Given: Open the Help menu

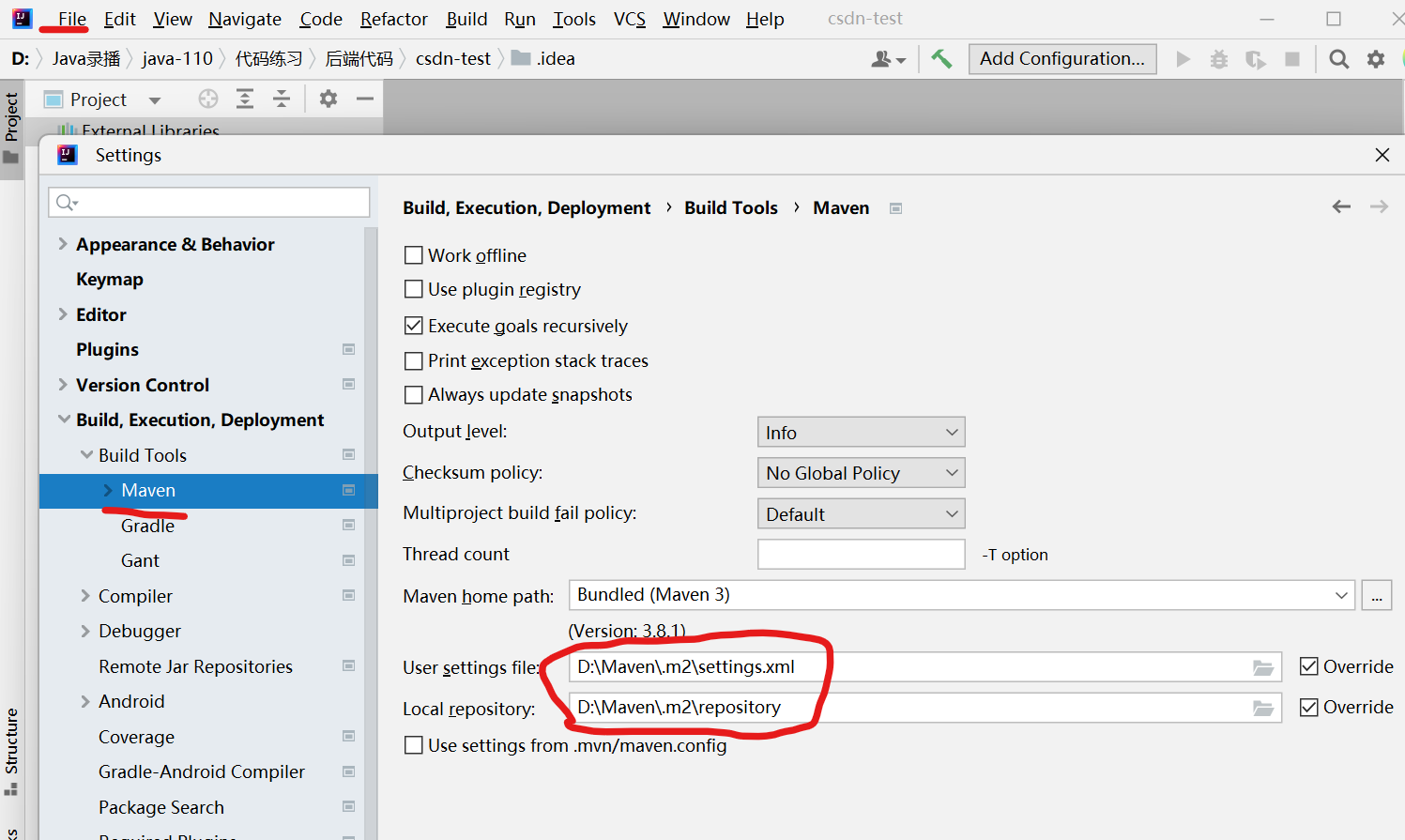Looking at the screenshot, I should (765, 19).
